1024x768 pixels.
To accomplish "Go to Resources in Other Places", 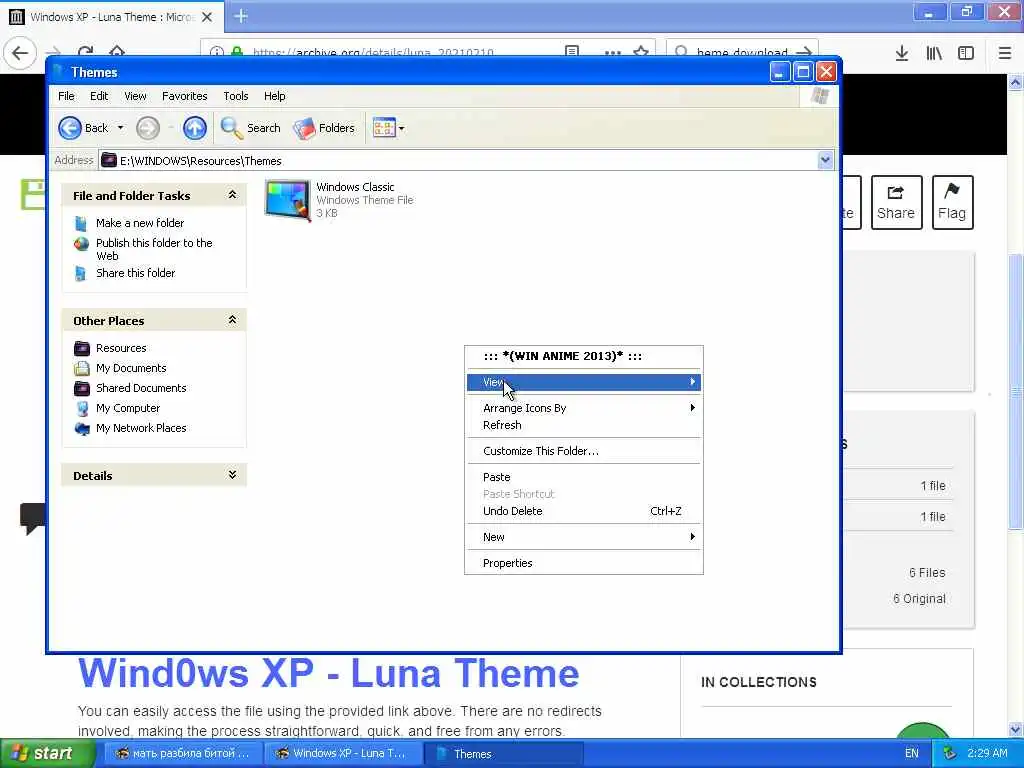I will [x=121, y=348].
